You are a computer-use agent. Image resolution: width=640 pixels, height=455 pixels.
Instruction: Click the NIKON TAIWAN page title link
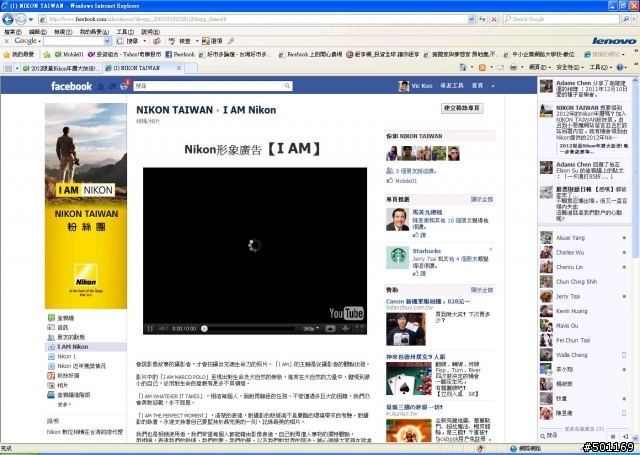[174, 110]
